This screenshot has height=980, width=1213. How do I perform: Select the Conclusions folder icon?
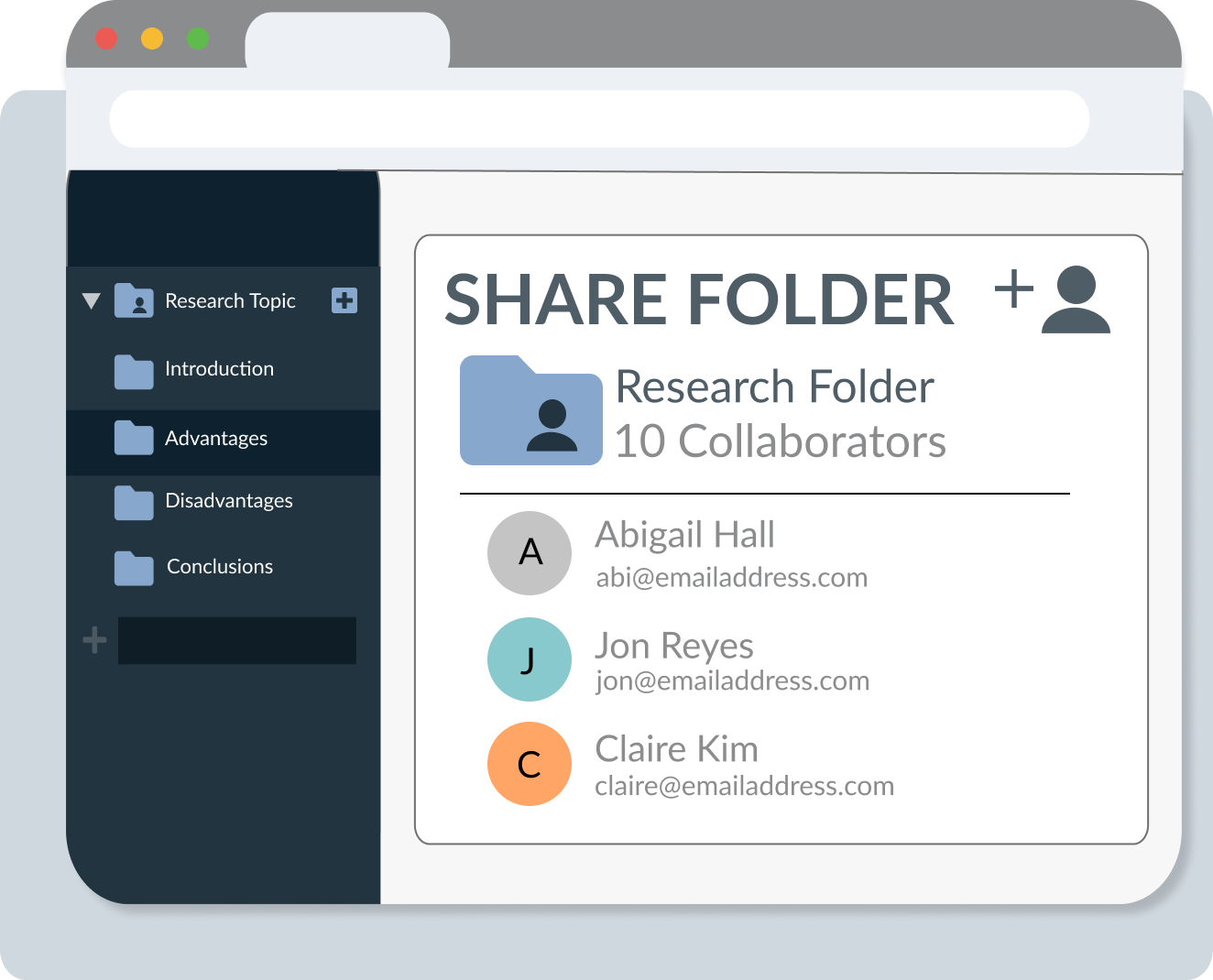click(x=134, y=568)
